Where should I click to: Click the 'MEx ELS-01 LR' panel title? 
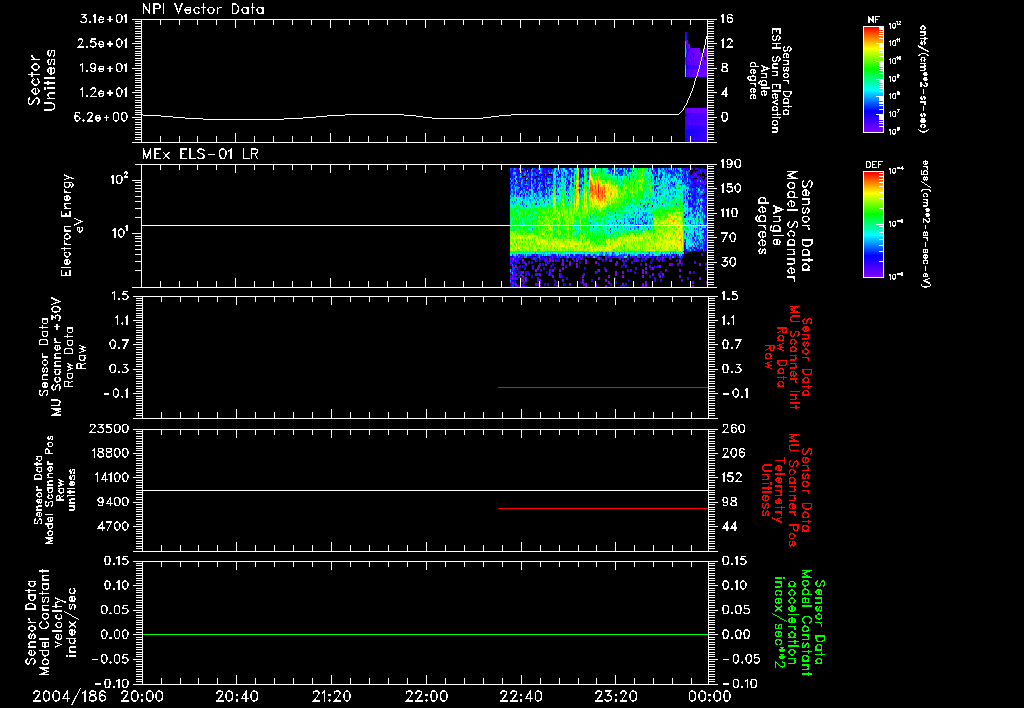200,154
